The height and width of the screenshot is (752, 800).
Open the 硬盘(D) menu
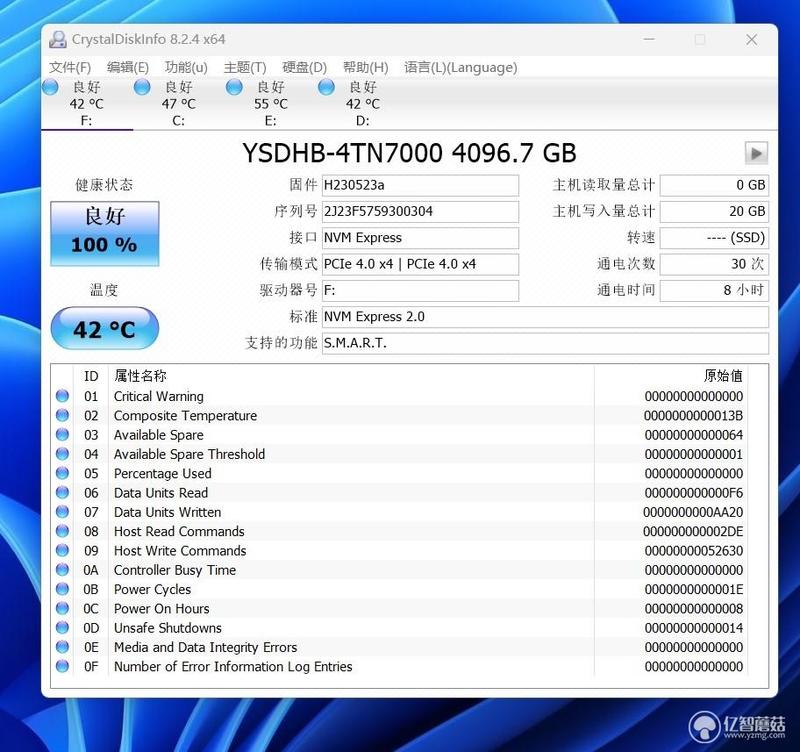[x=305, y=67]
